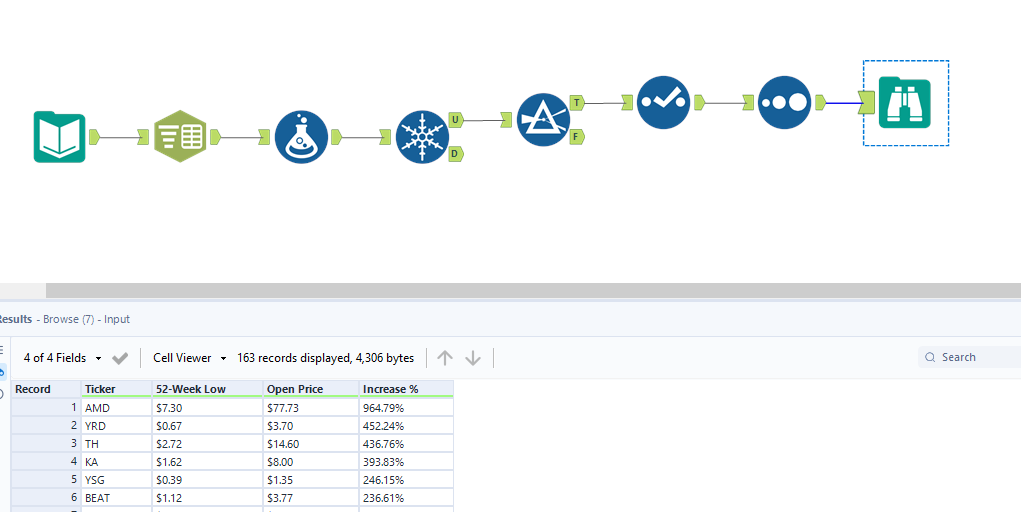
Task: Click the green hexagon Text To Columns tool
Action: pyautogui.click(x=180, y=137)
